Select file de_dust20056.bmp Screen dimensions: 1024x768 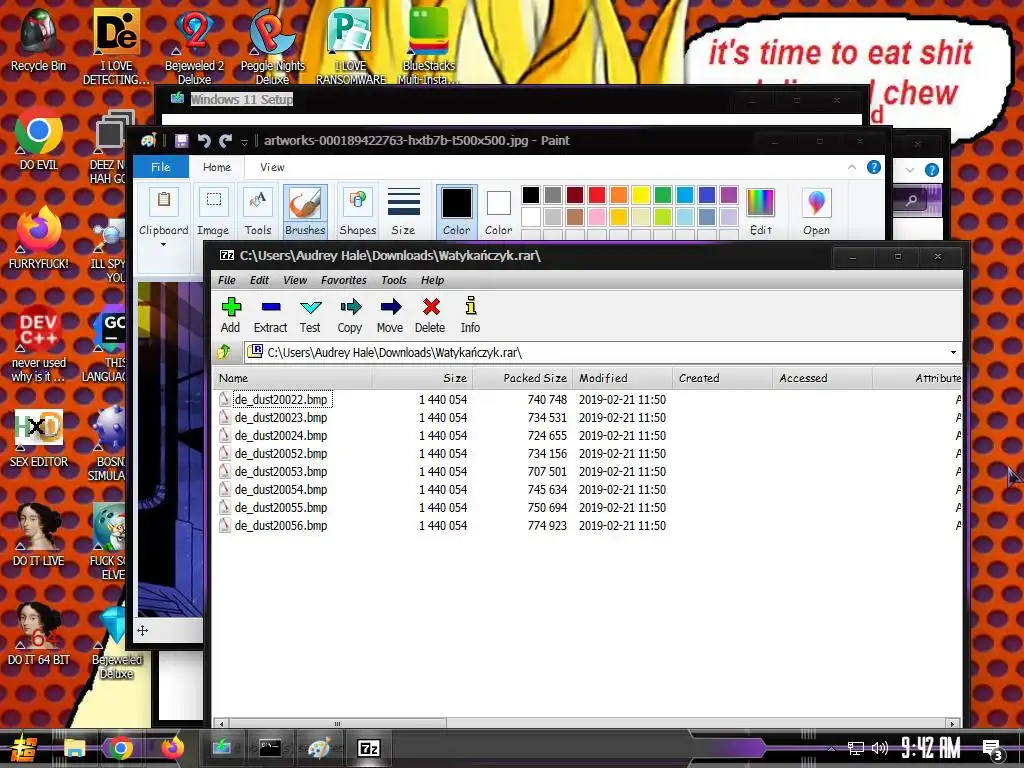pos(281,526)
